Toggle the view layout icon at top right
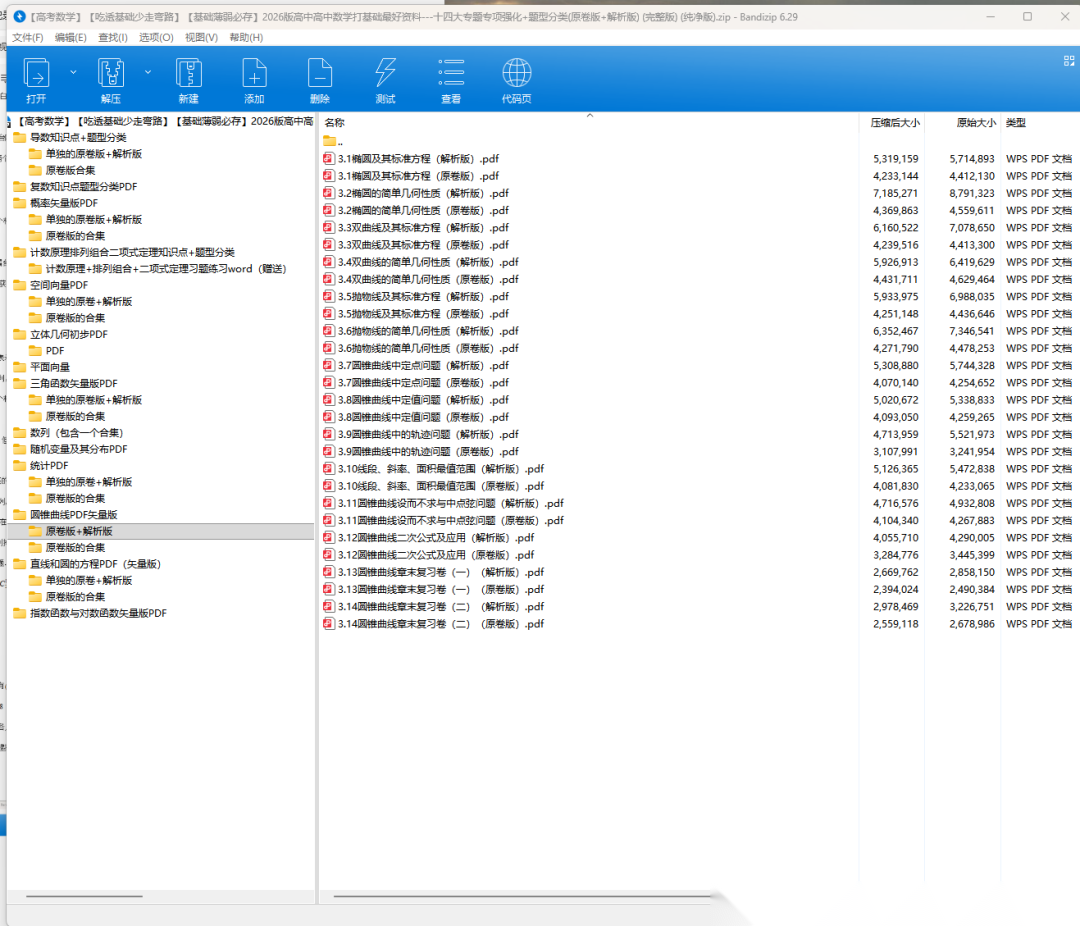1080x926 pixels. tap(1068, 61)
